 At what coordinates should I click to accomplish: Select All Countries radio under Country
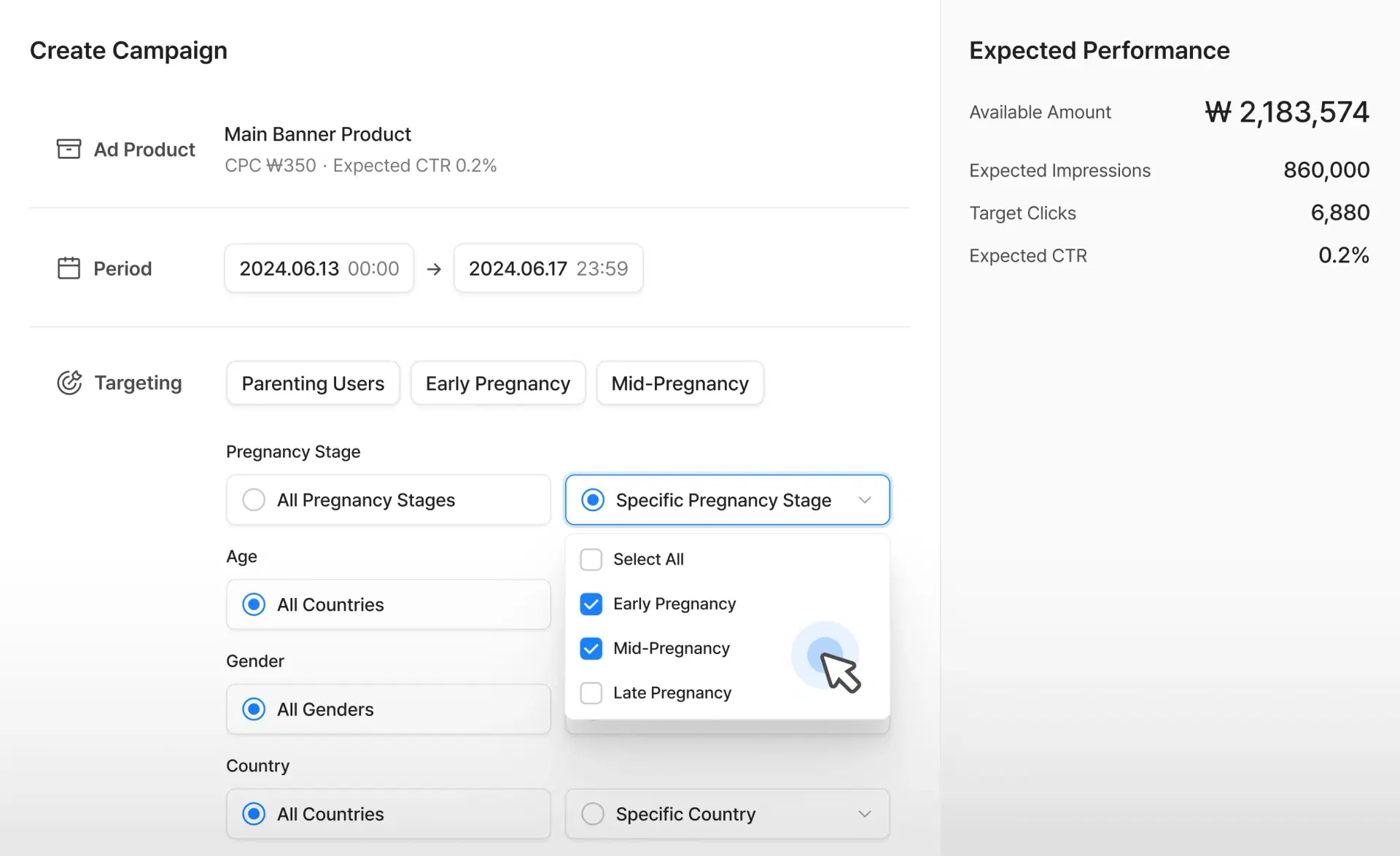click(254, 814)
